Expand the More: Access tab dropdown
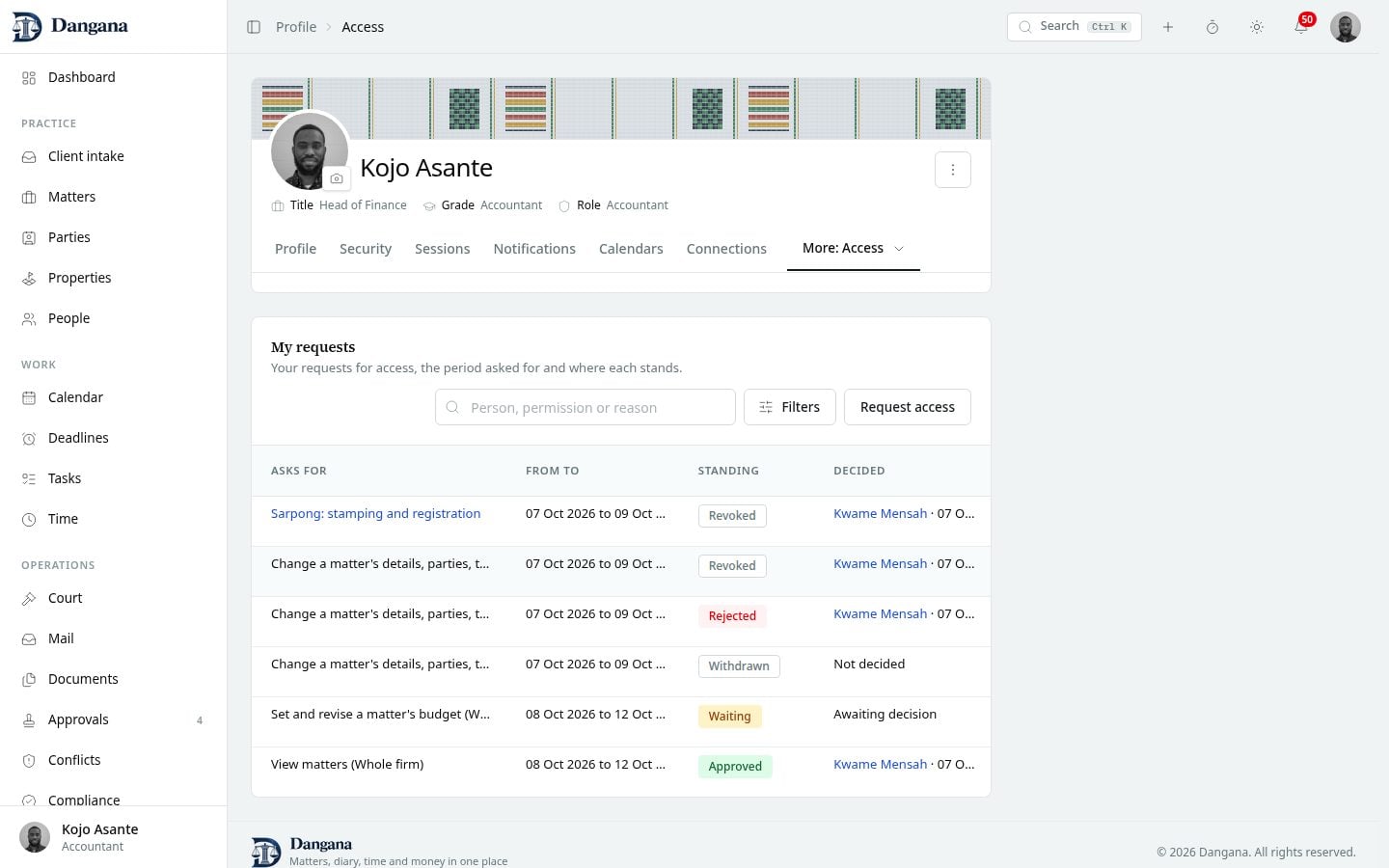 (x=853, y=249)
